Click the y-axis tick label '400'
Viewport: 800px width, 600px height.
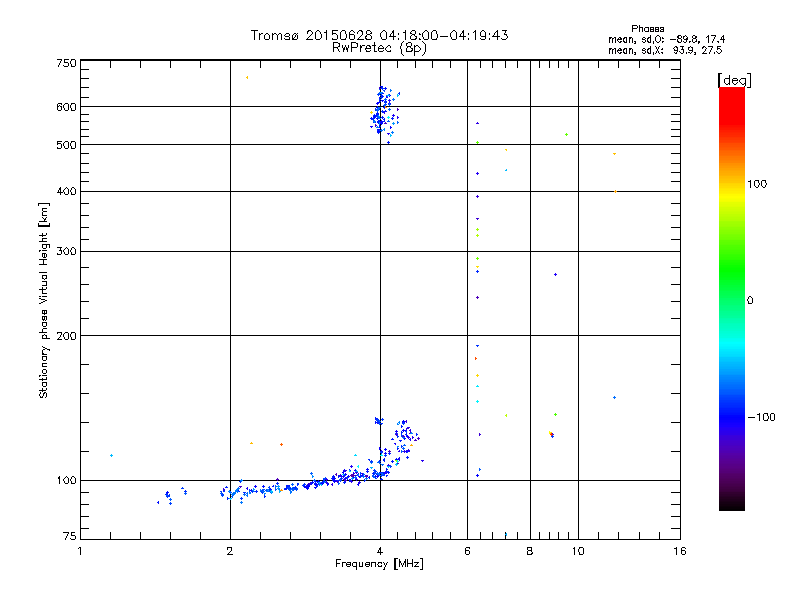tap(66, 191)
